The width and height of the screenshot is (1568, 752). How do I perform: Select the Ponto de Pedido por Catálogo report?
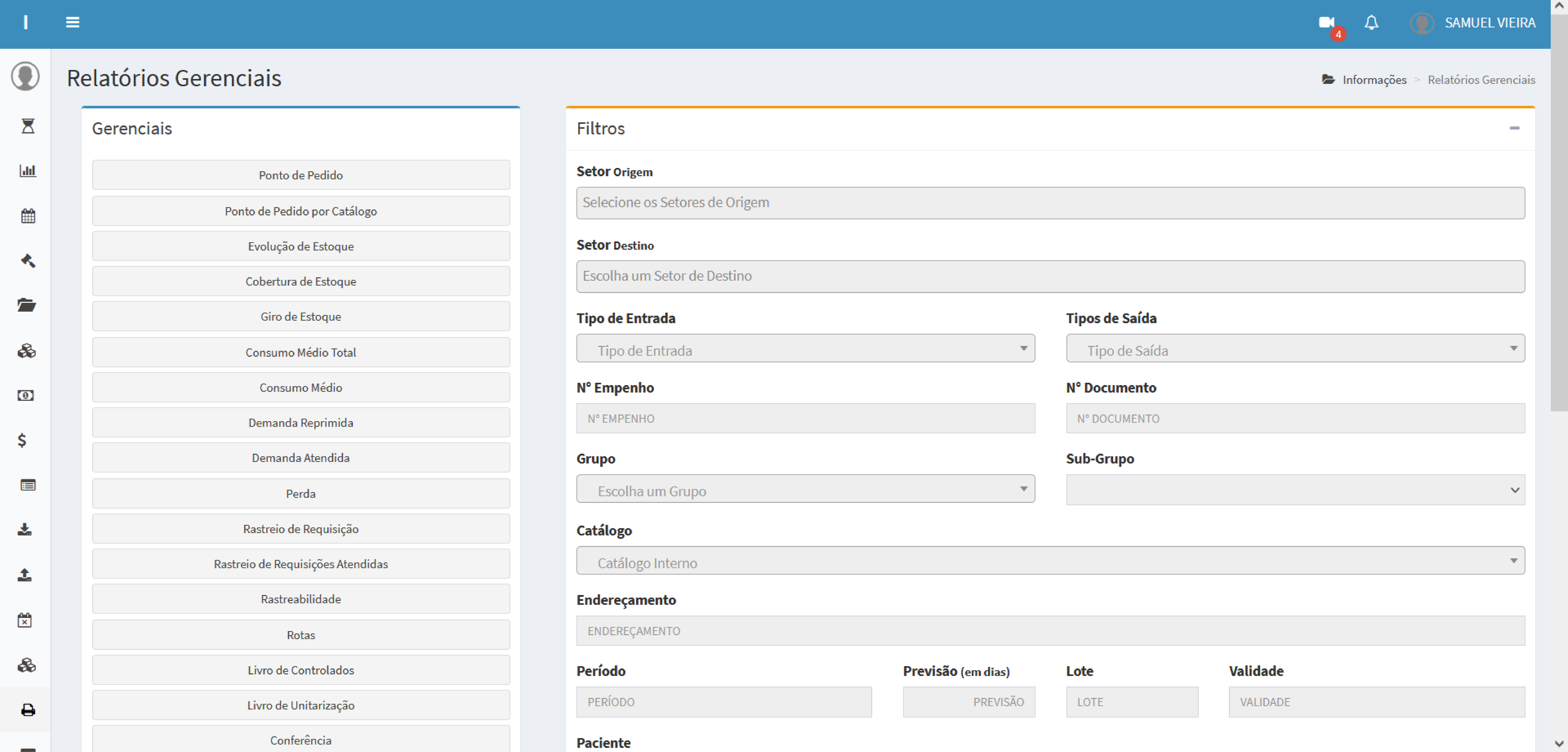tap(301, 211)
